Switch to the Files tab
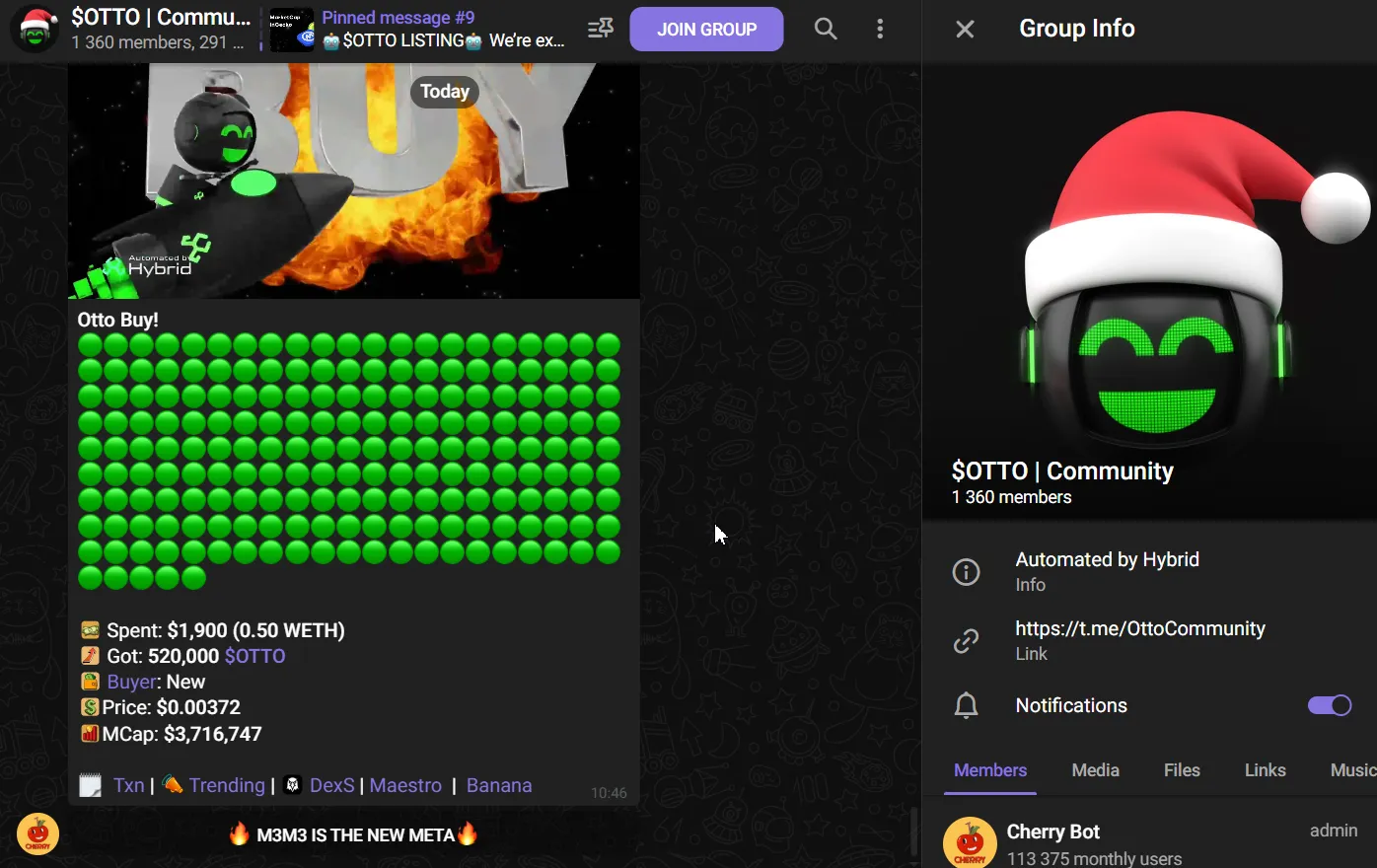1377x868 pixels. (1182, 770)
